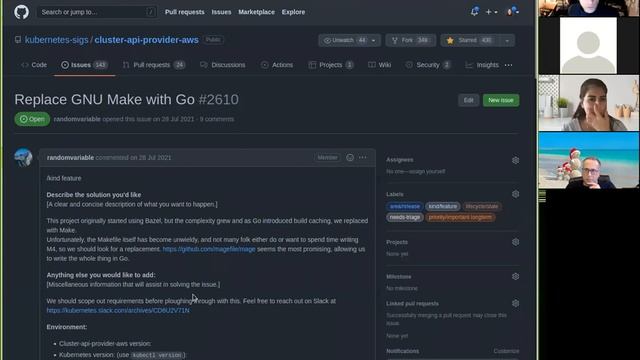Screen dimensions: 640x360
Task: Open the notifications bell
Action: pos(474,11)
